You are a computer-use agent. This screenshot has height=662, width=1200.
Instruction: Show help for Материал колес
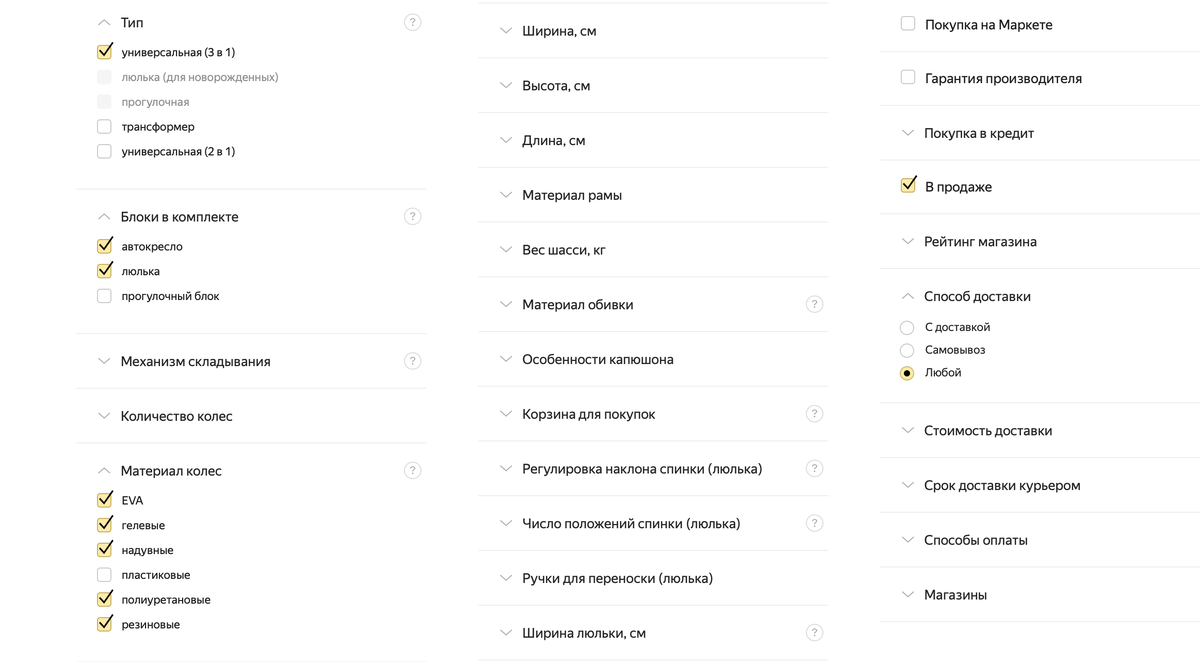[412, 470]
